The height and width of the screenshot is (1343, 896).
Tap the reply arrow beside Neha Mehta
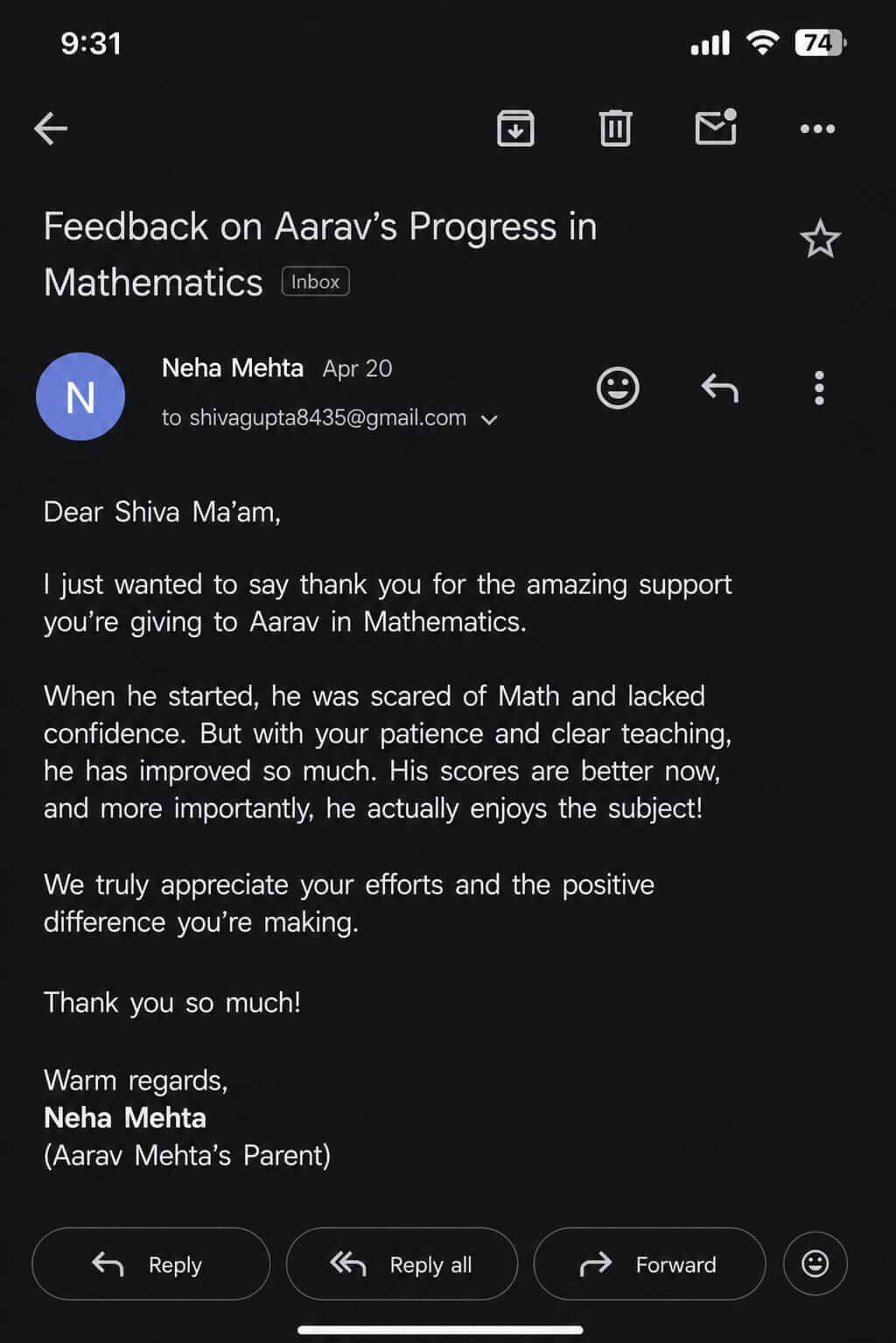click(720, 388)
